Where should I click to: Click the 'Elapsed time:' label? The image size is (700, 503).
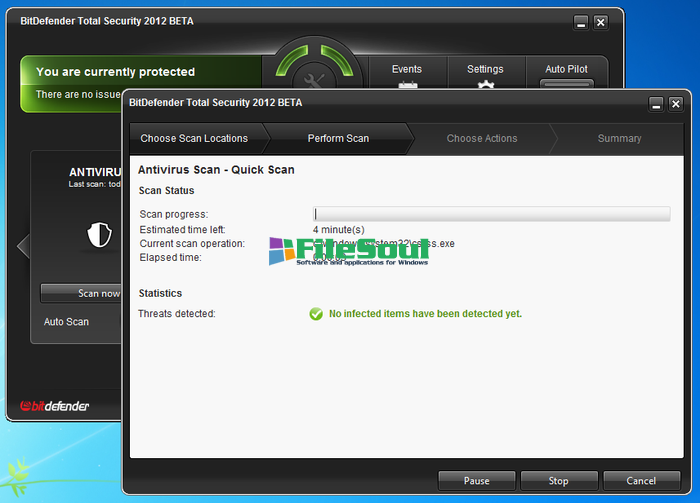coord(171,258)
